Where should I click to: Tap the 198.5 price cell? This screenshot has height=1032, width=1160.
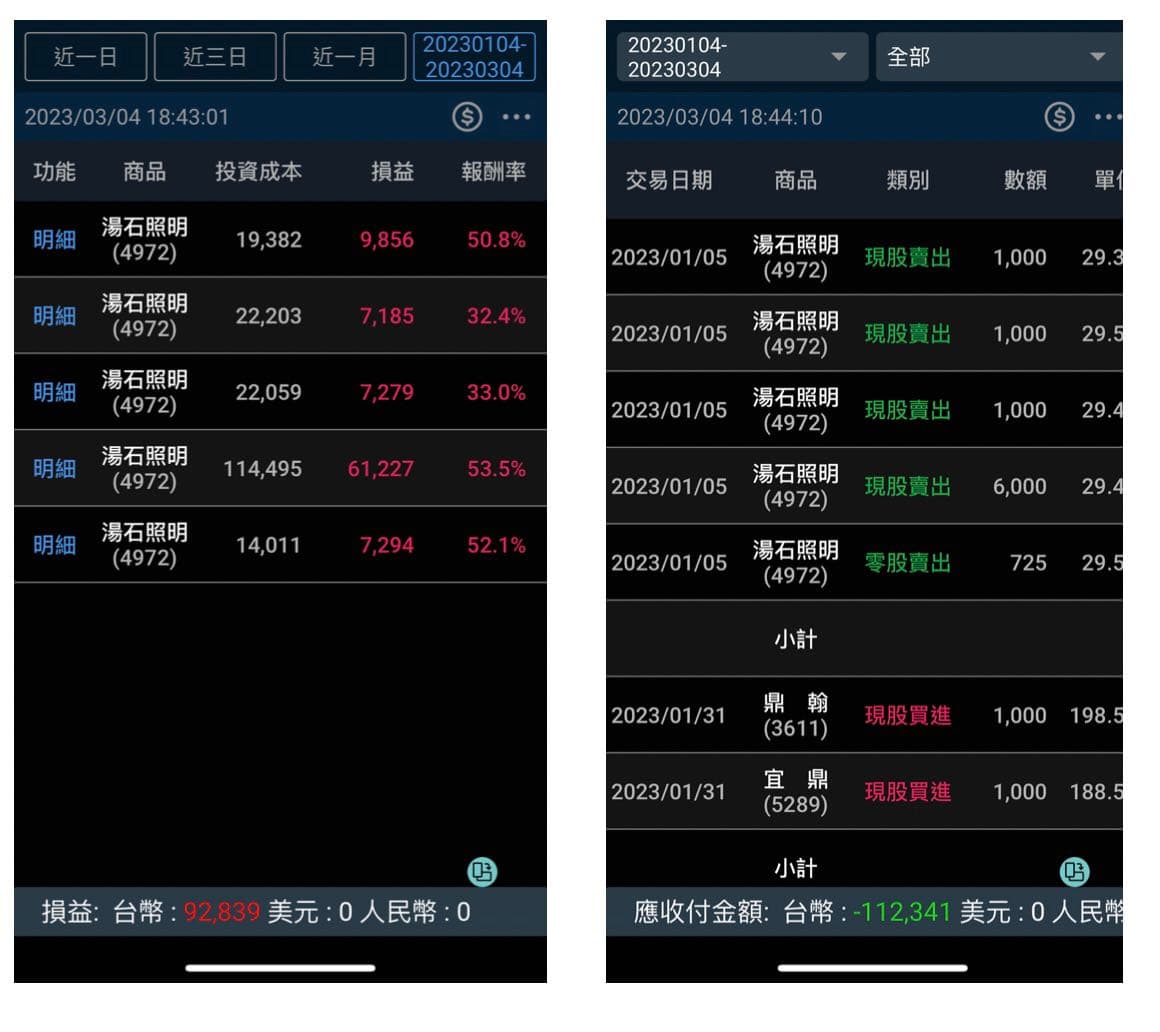coord(1096,715)
